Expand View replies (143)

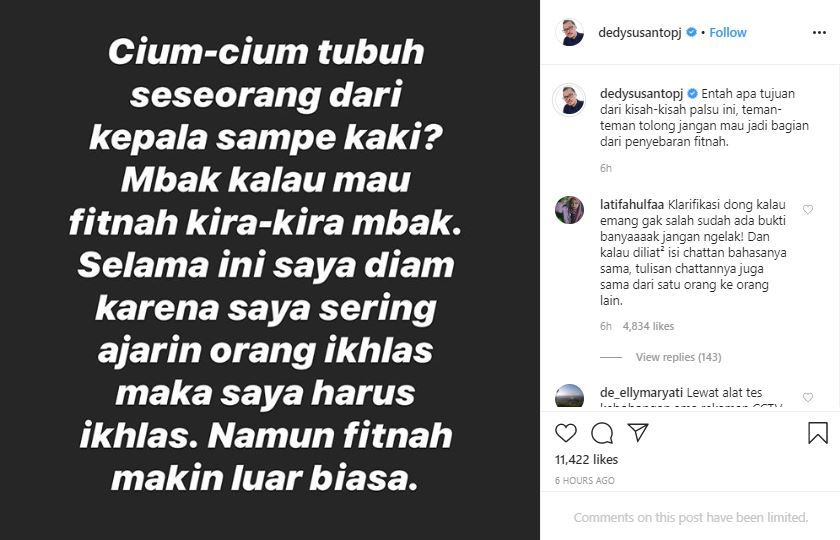(678, 357)
